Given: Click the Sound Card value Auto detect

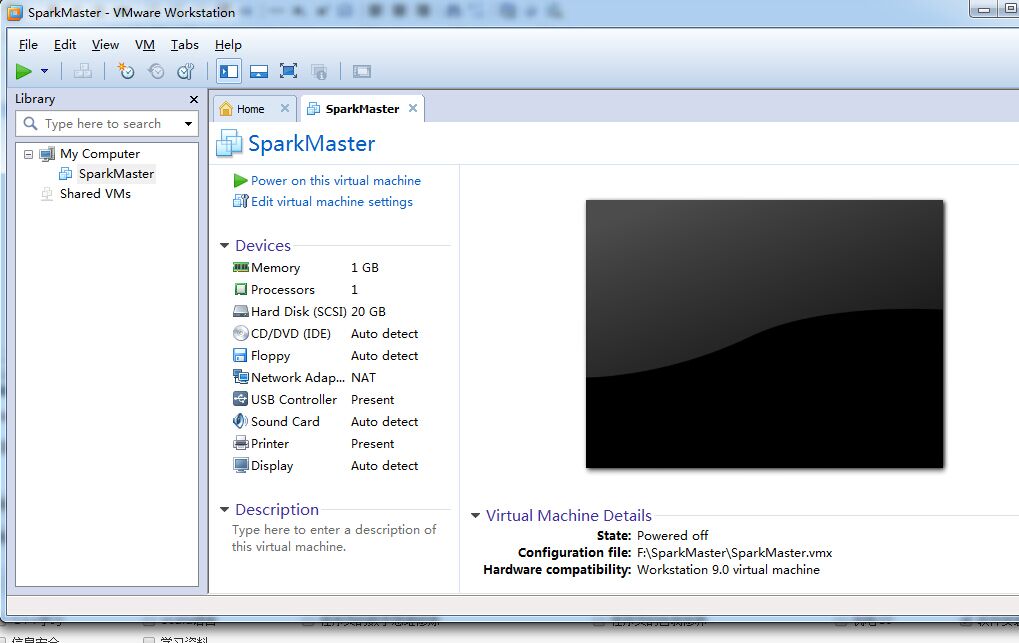Looking at the screenshot, I should click(x=384, y=421).
